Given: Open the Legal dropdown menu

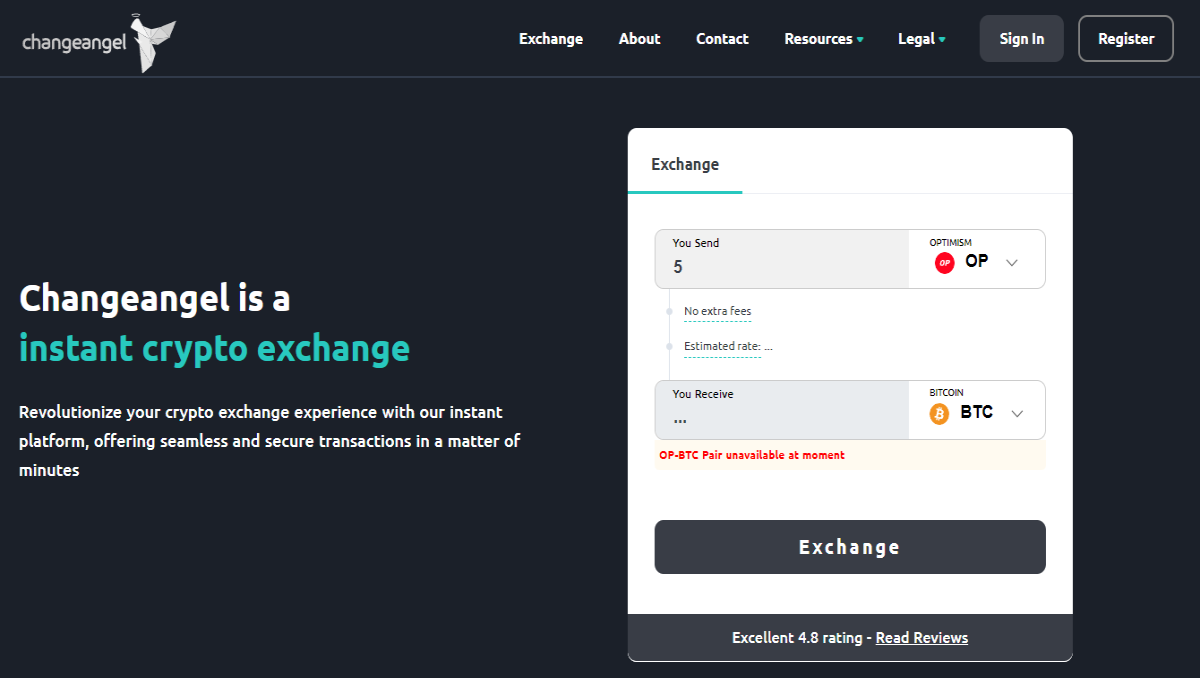Looking at the screenshot, I should point(921,39).
